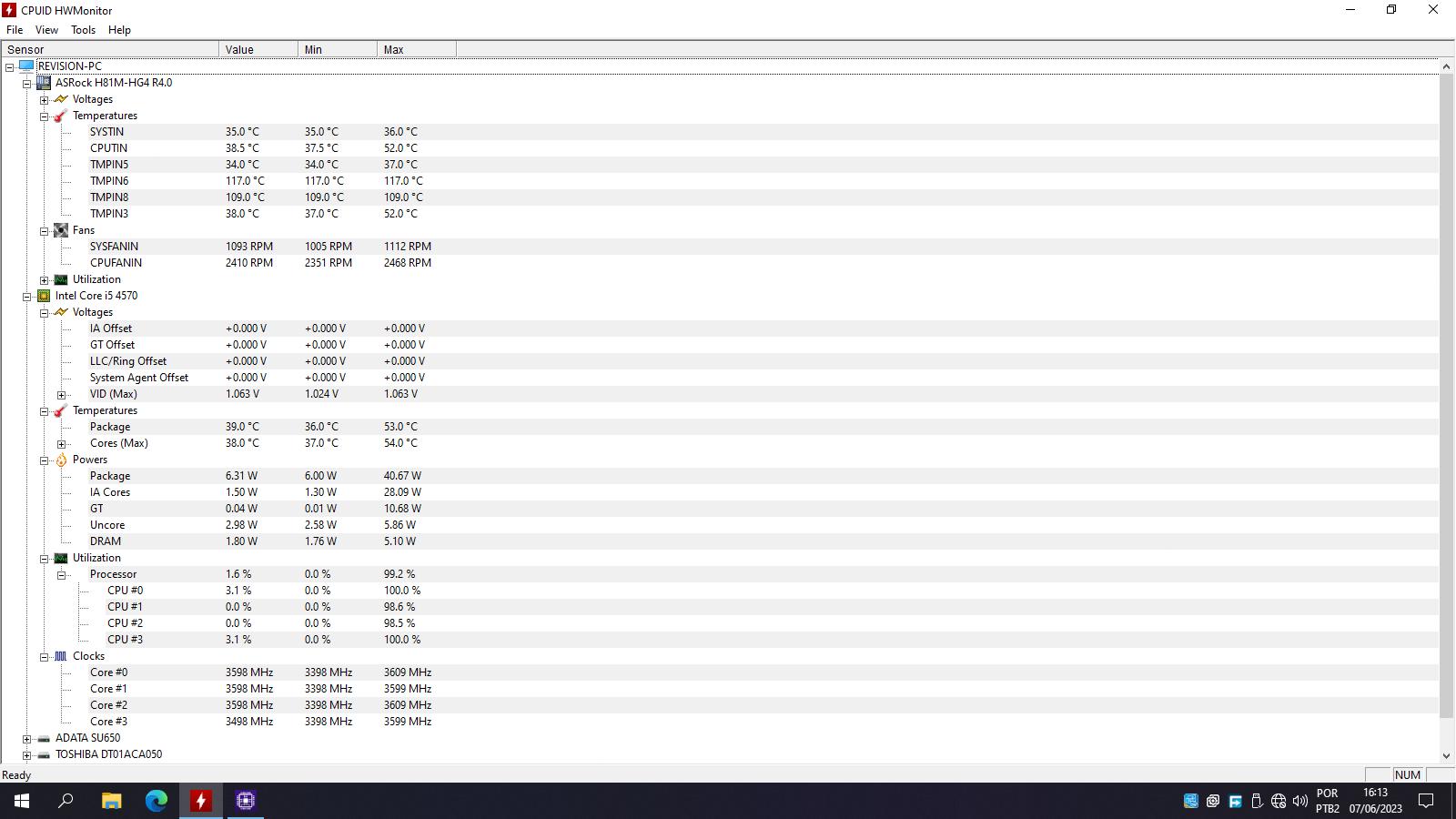
Task: Select the TMPIN6 temperature row
Action: tap(719, 181)
